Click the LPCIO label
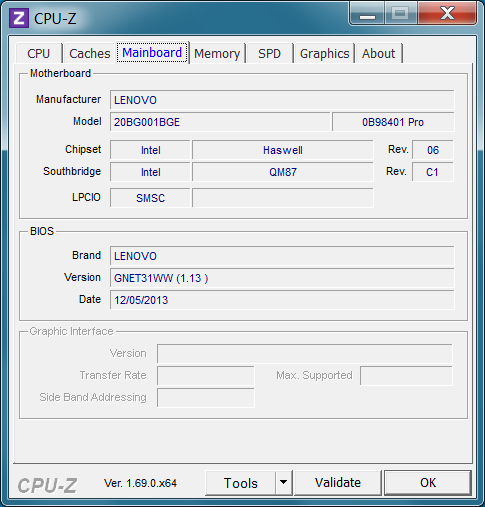The height and width of the screenshot is (507, 485). click(x=86, y=197)
